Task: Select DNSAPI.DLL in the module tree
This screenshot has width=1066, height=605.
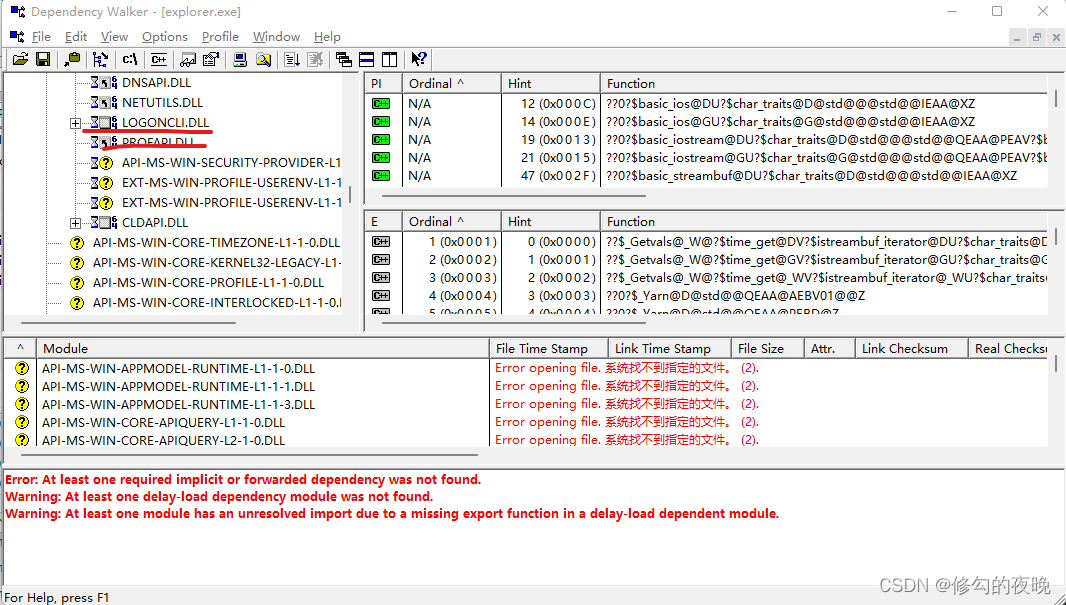Action: [x=156, y=83]
